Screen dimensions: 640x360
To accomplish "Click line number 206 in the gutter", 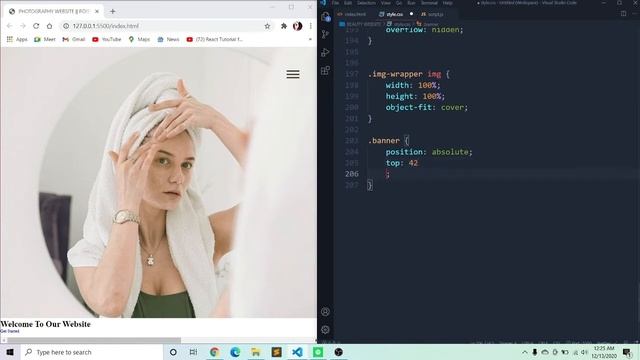I will click(352, 174).
